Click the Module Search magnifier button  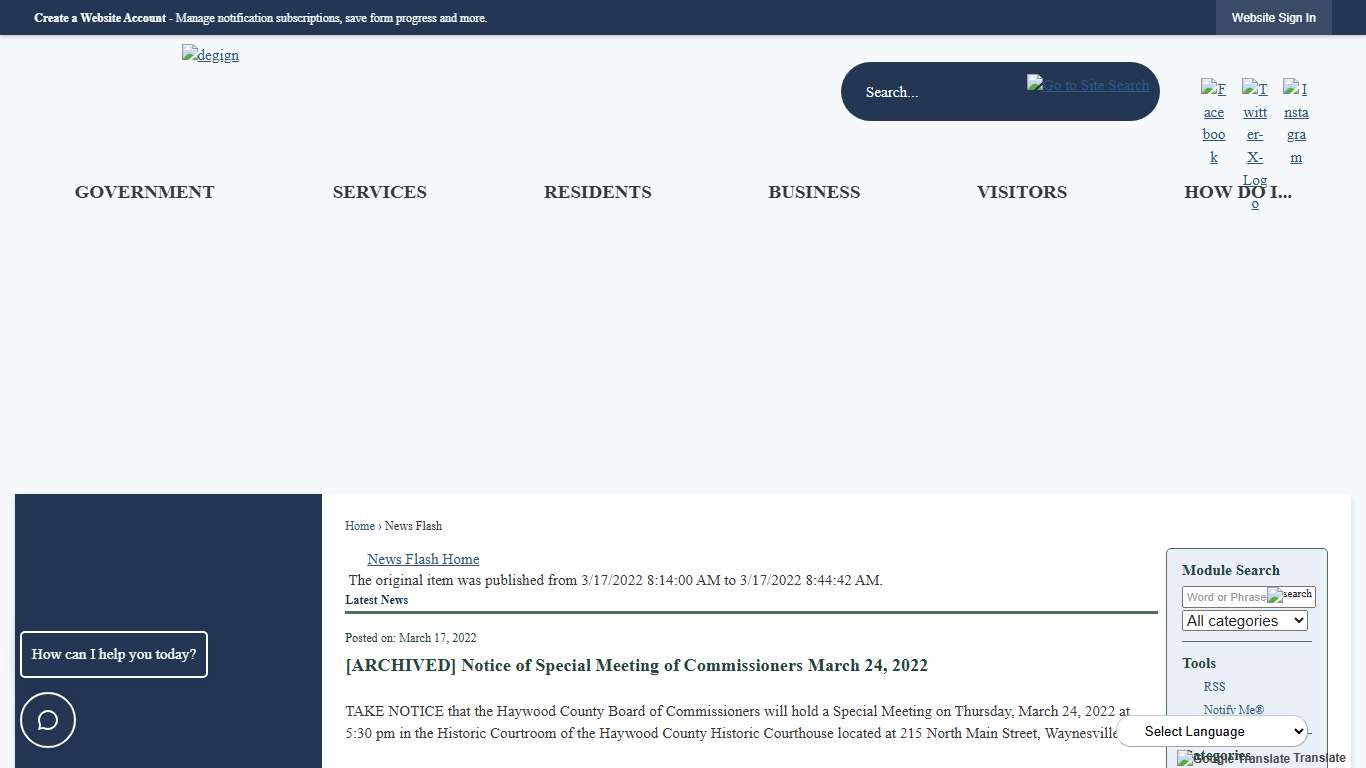(1290, 595)
